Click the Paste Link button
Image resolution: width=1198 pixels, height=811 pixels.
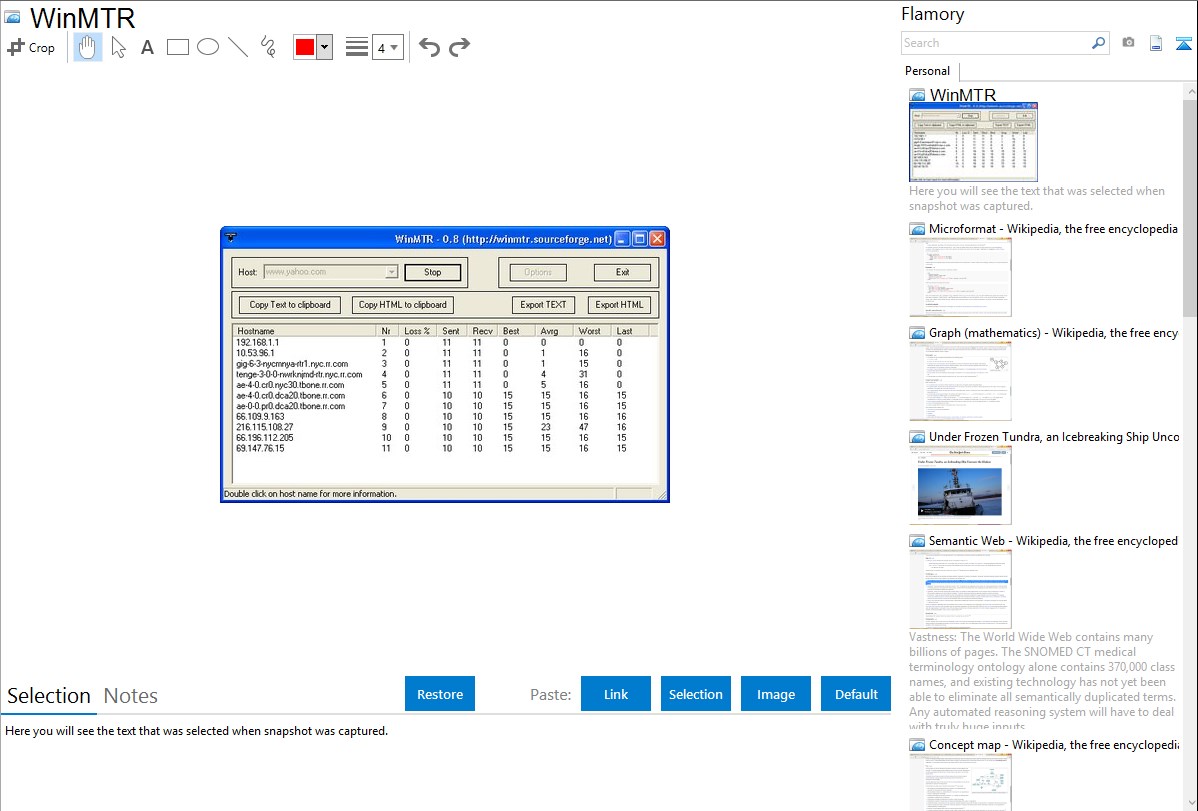[x=616, y=694]
